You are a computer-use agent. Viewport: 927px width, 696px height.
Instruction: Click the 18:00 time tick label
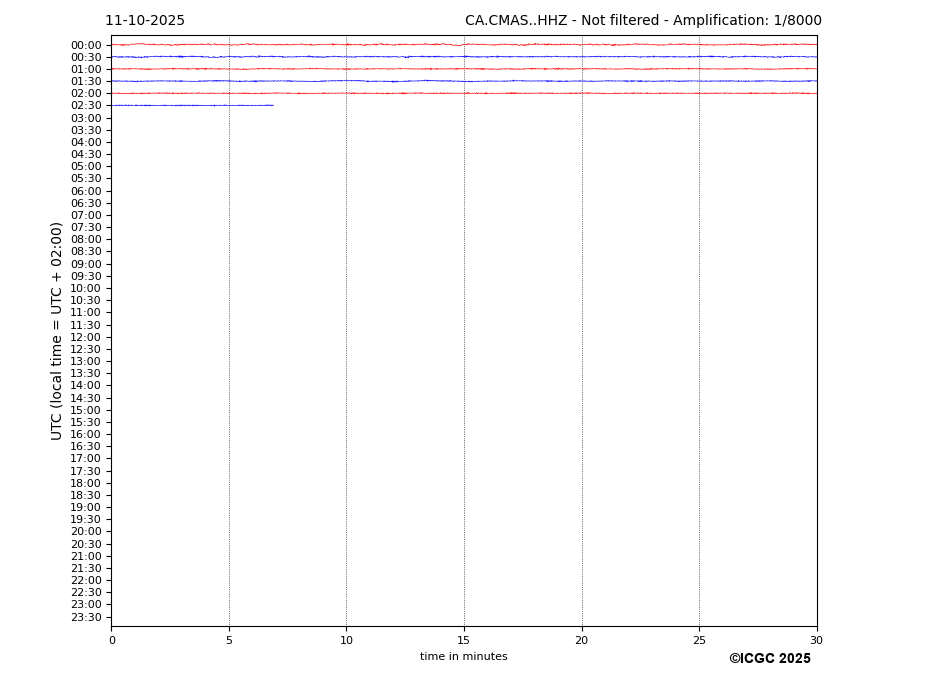tap(85, 483)
